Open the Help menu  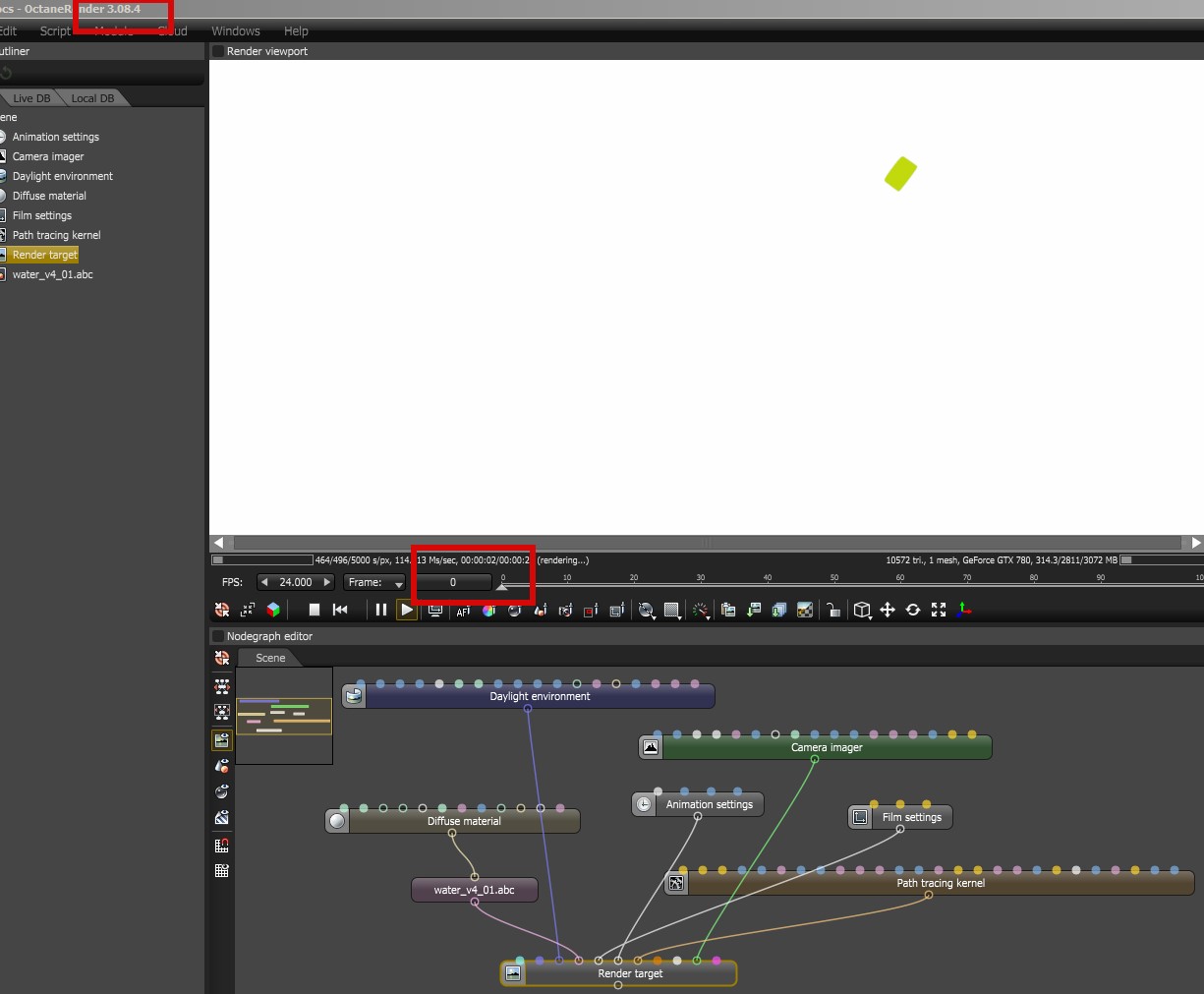pos(296,31)
